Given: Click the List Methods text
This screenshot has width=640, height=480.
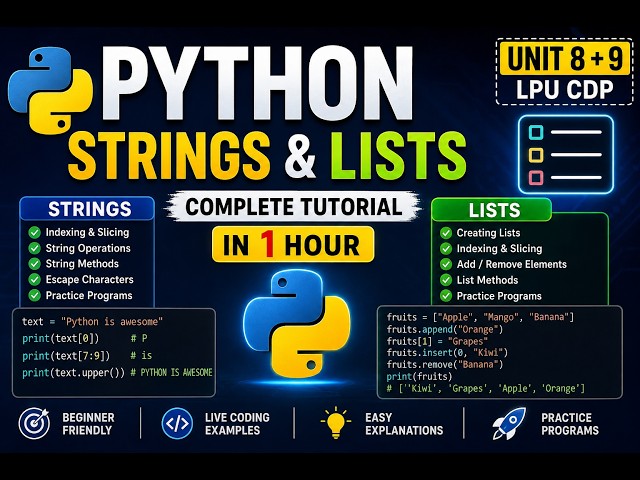Looking at the screenshot, I should tap(487, 280).
